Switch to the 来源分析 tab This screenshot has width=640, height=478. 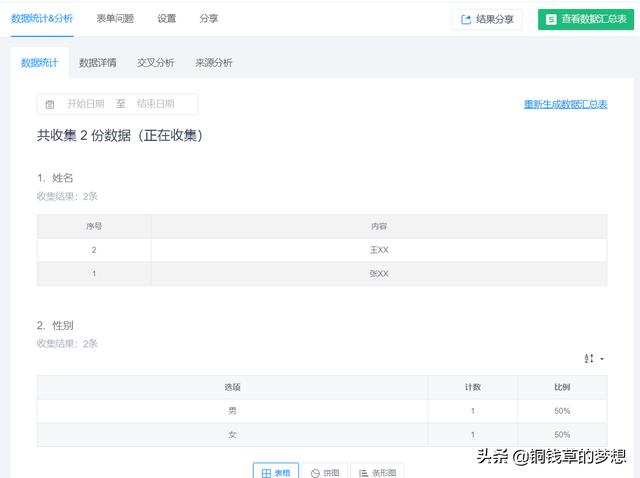(214, 62)
